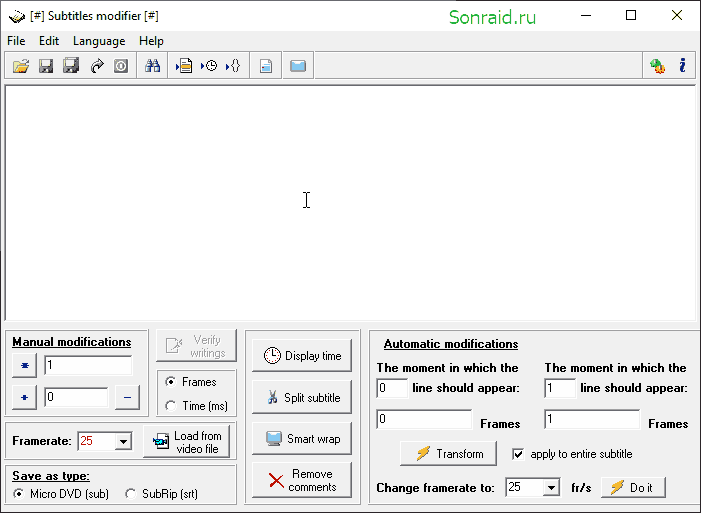Click the first line number field showing 0
Screen dimensions: 701x513
[392, 388]
